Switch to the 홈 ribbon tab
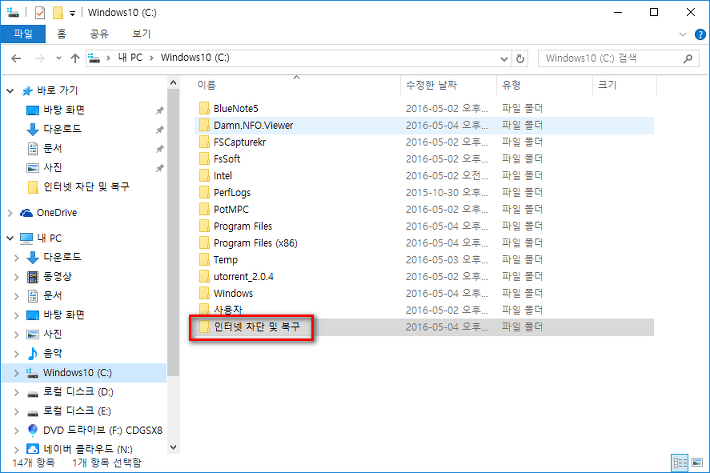This screenshot has height=473, width=710. (x=62, y=34)
